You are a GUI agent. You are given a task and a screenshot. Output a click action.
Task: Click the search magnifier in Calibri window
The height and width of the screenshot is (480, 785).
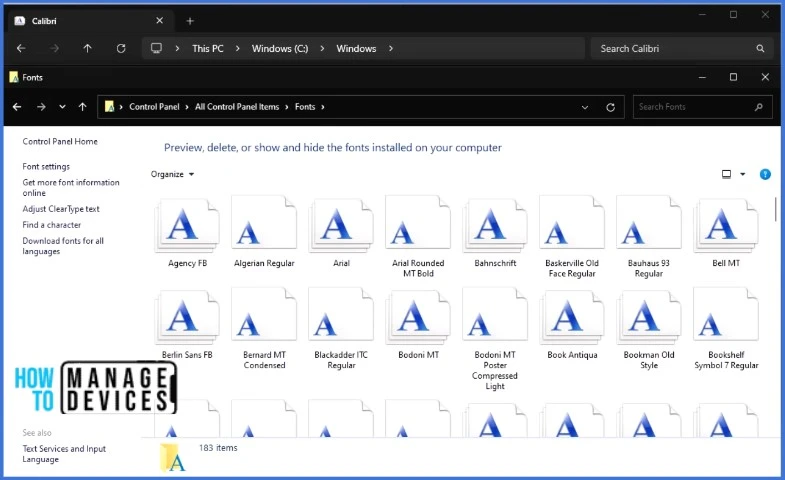coord(760,49)
